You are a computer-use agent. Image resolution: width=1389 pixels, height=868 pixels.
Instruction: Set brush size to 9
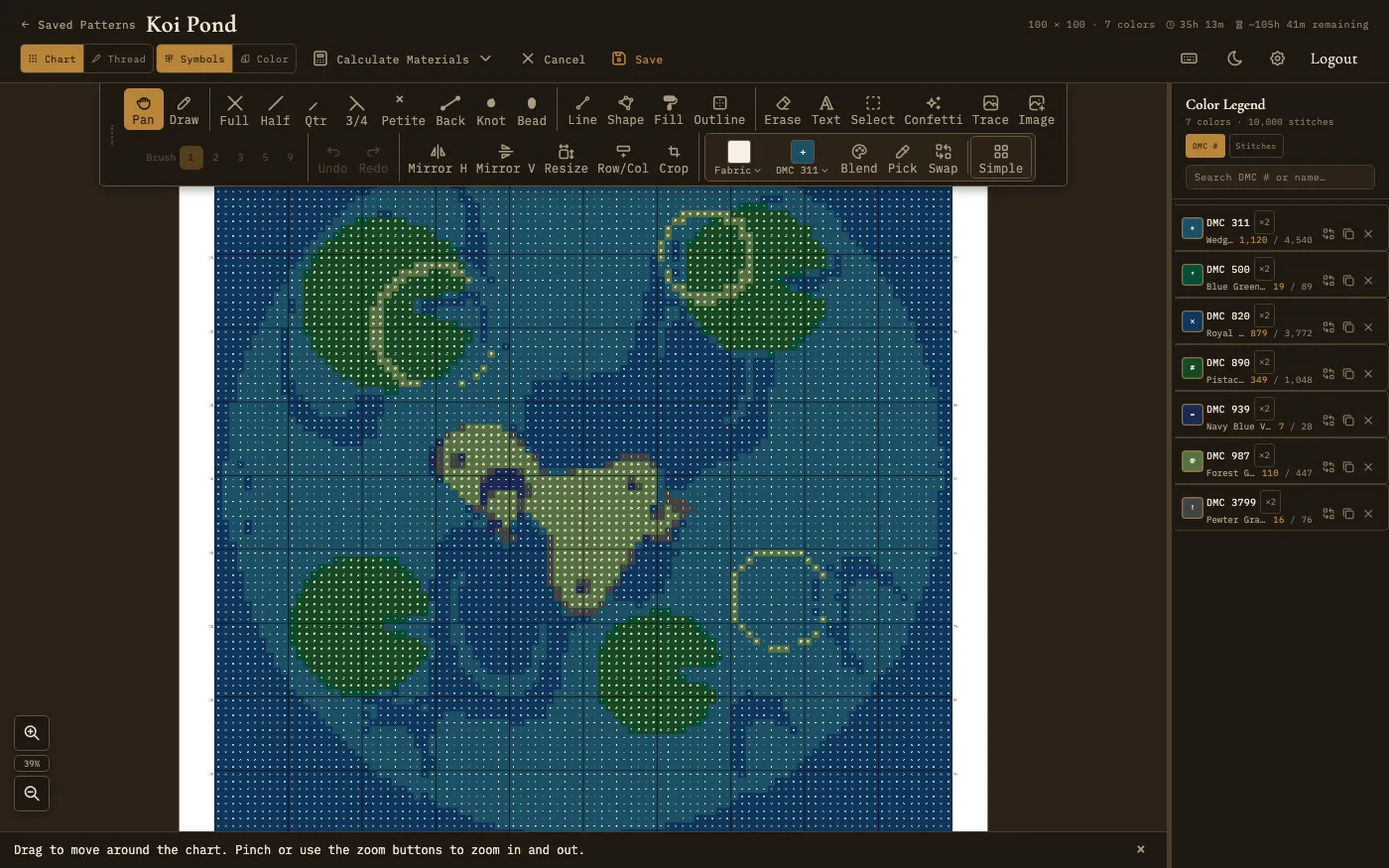coord(290,157)
